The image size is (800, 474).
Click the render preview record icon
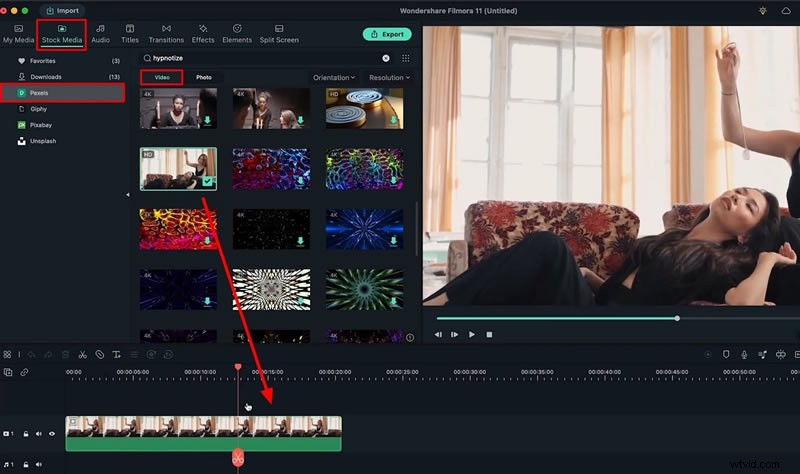tap(708, 355)
